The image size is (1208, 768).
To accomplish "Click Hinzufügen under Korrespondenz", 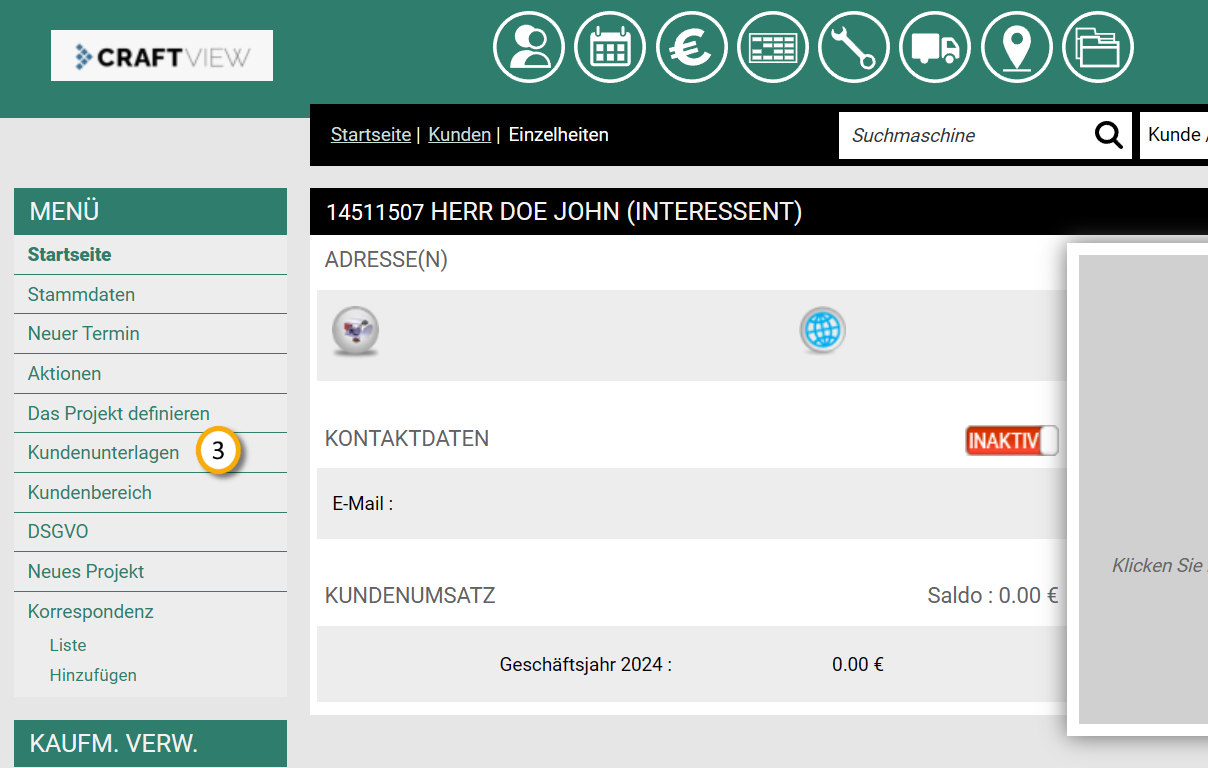I will coord(93,676).
